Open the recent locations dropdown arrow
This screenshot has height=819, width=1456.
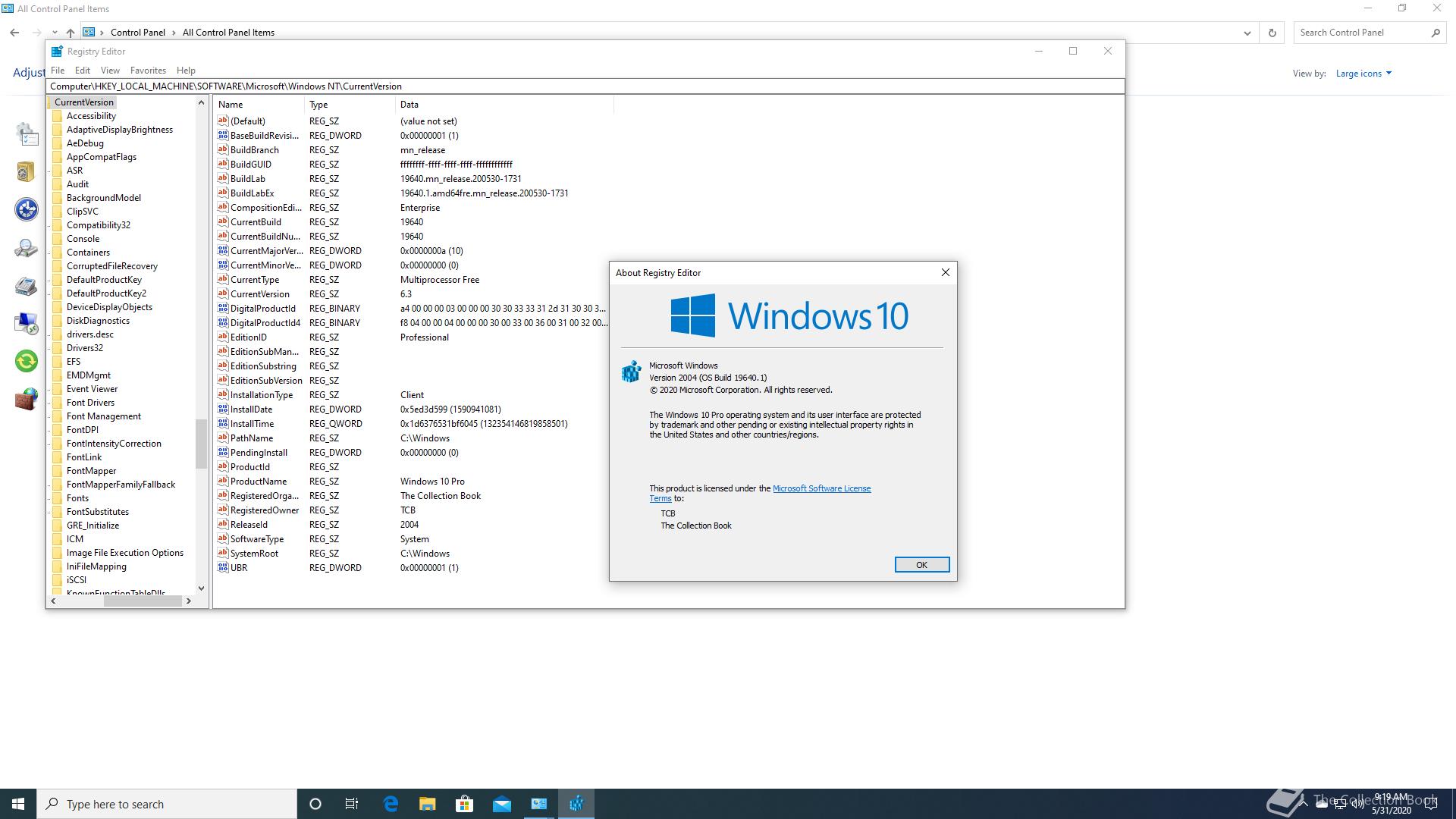55,33
